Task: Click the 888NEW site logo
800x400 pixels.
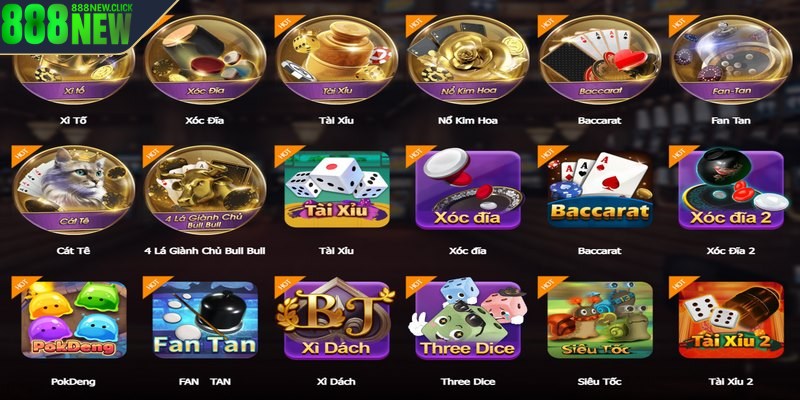Action: [x=67, y=23]
